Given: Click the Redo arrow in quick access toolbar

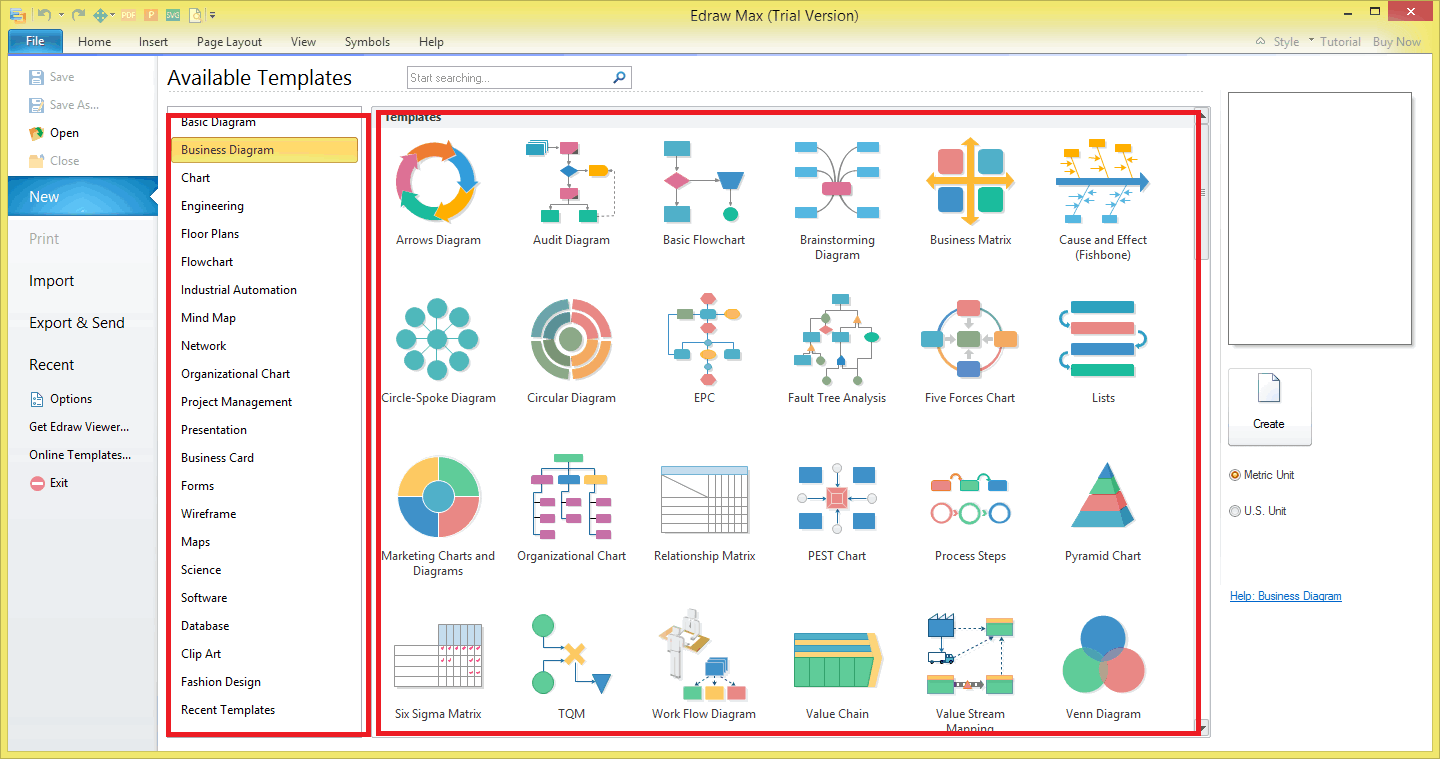Looking at the screenshot, I should pyautogui.click(x=78, y=15).
